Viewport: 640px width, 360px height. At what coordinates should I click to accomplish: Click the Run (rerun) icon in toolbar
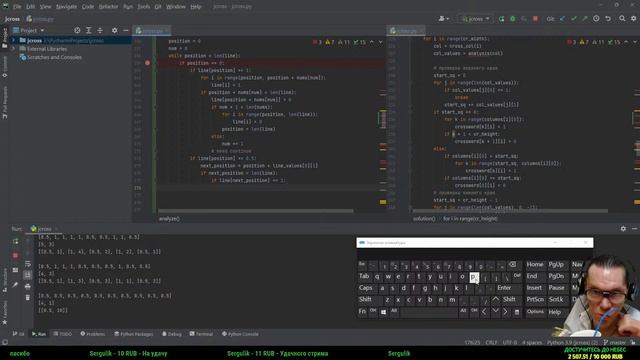click(x=501, y=19)
